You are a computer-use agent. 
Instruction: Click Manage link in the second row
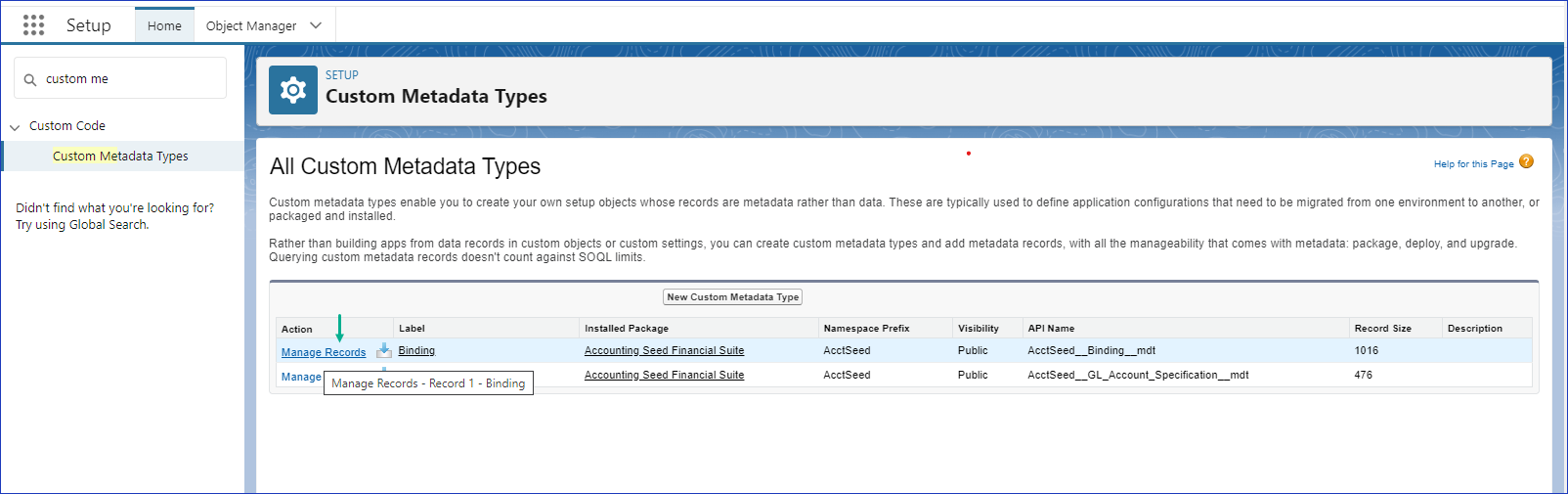(301, 377)
